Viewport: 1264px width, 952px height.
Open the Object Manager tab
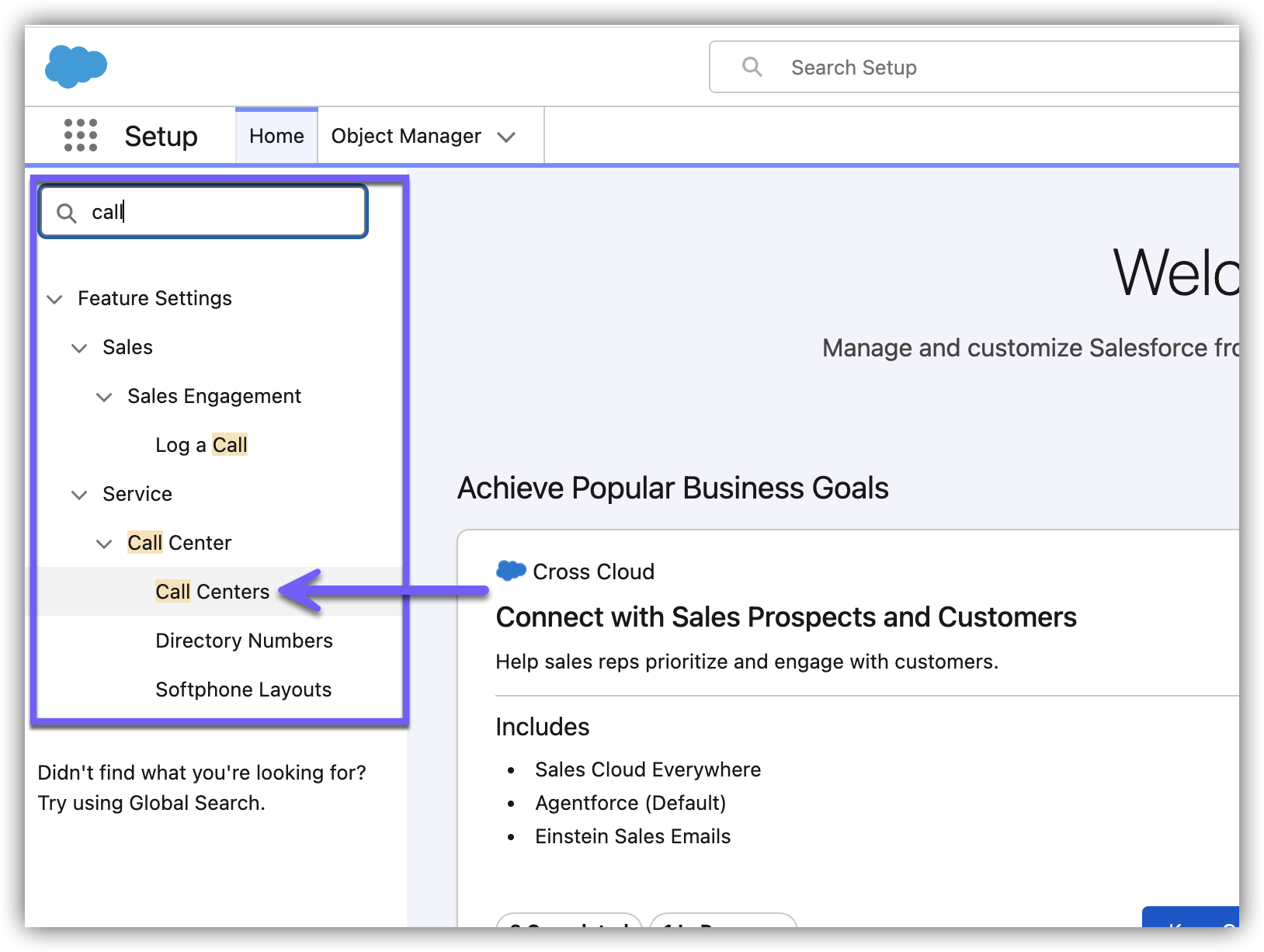(x=406, y=136)
